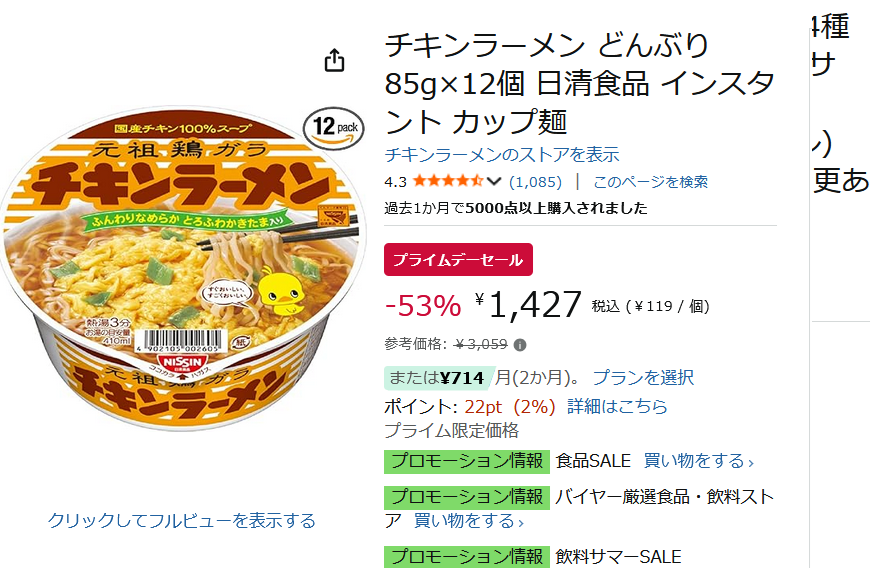Select the プランを選択 installment plan link

point(643,378)
